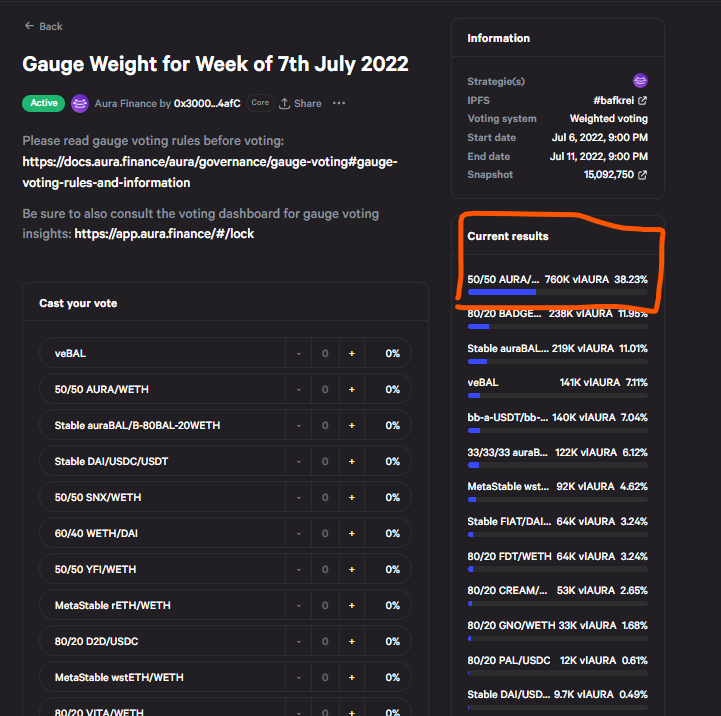Click the Active status badge
This screenshot has height=716, width=721.
point(44,103)
